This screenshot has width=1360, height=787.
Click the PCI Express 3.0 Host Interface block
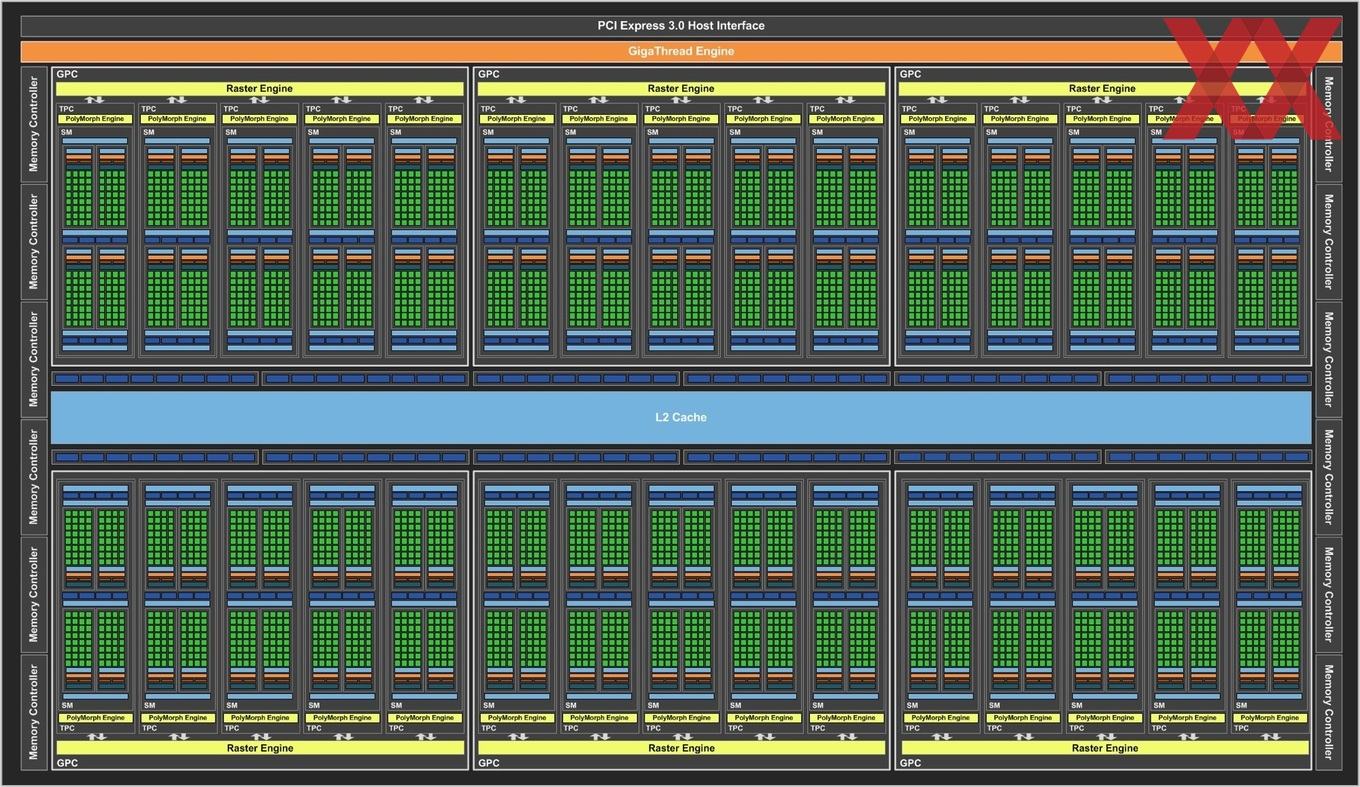click(680, 26)
